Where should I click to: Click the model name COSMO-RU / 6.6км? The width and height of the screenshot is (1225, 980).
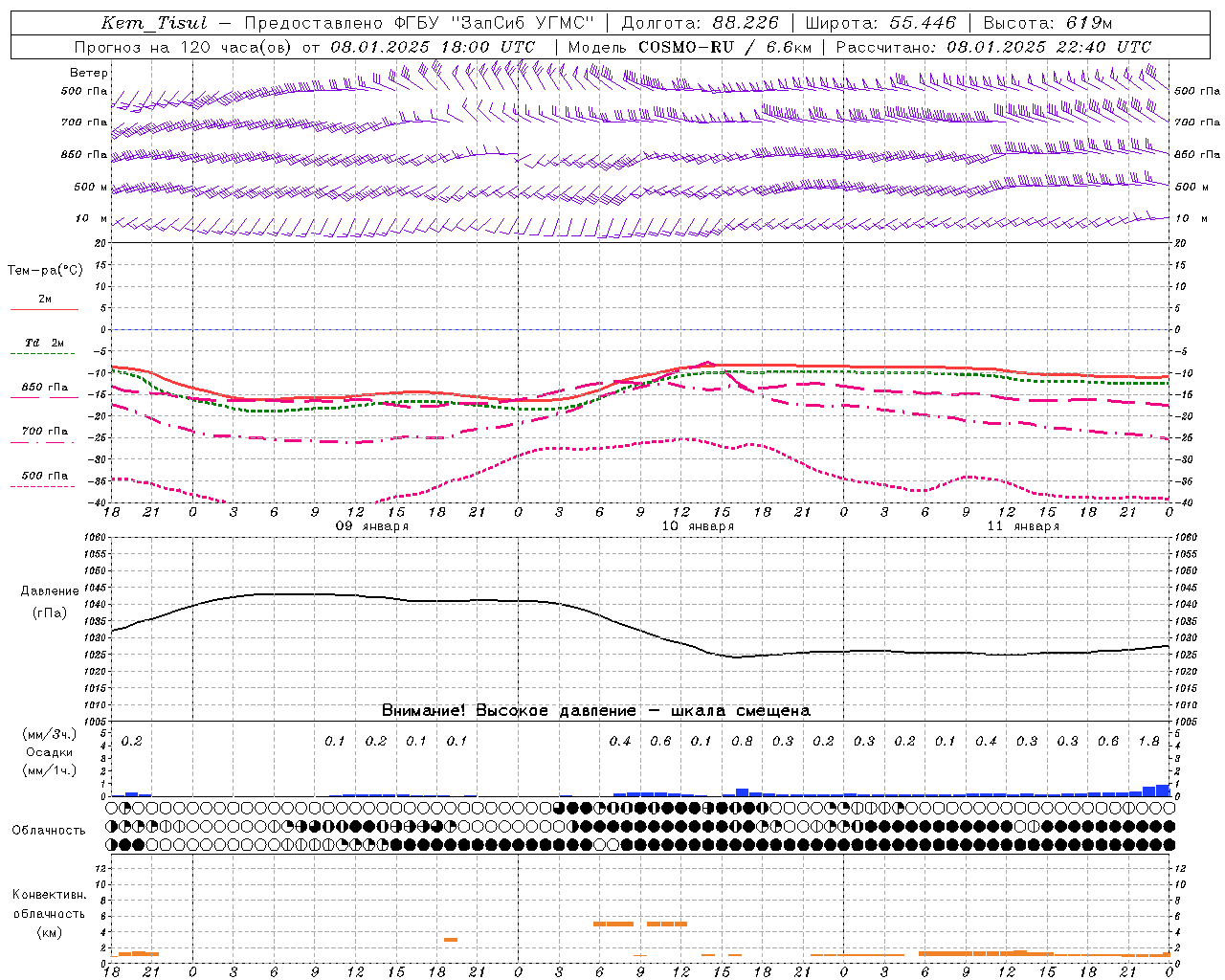[725, 46]
